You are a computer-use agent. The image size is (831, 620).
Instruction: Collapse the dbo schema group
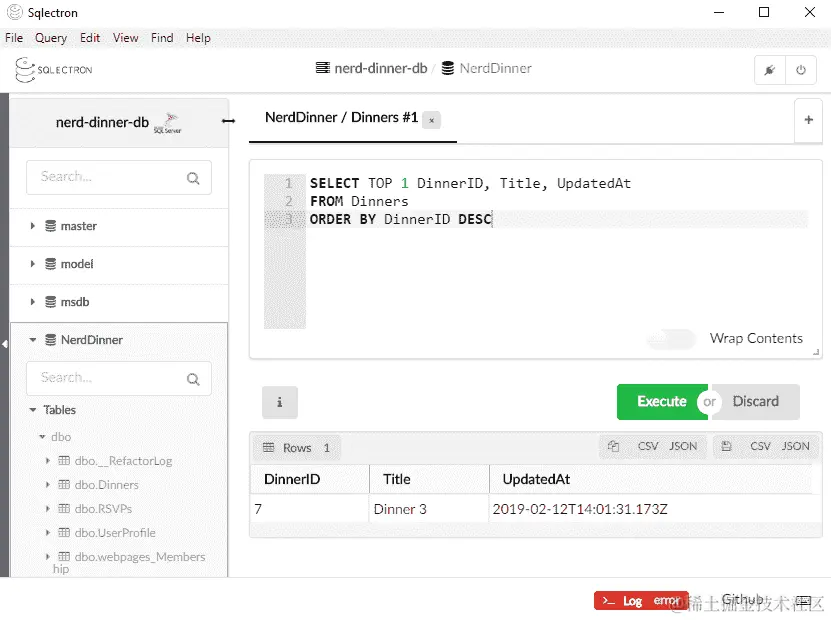pos(42,437)
